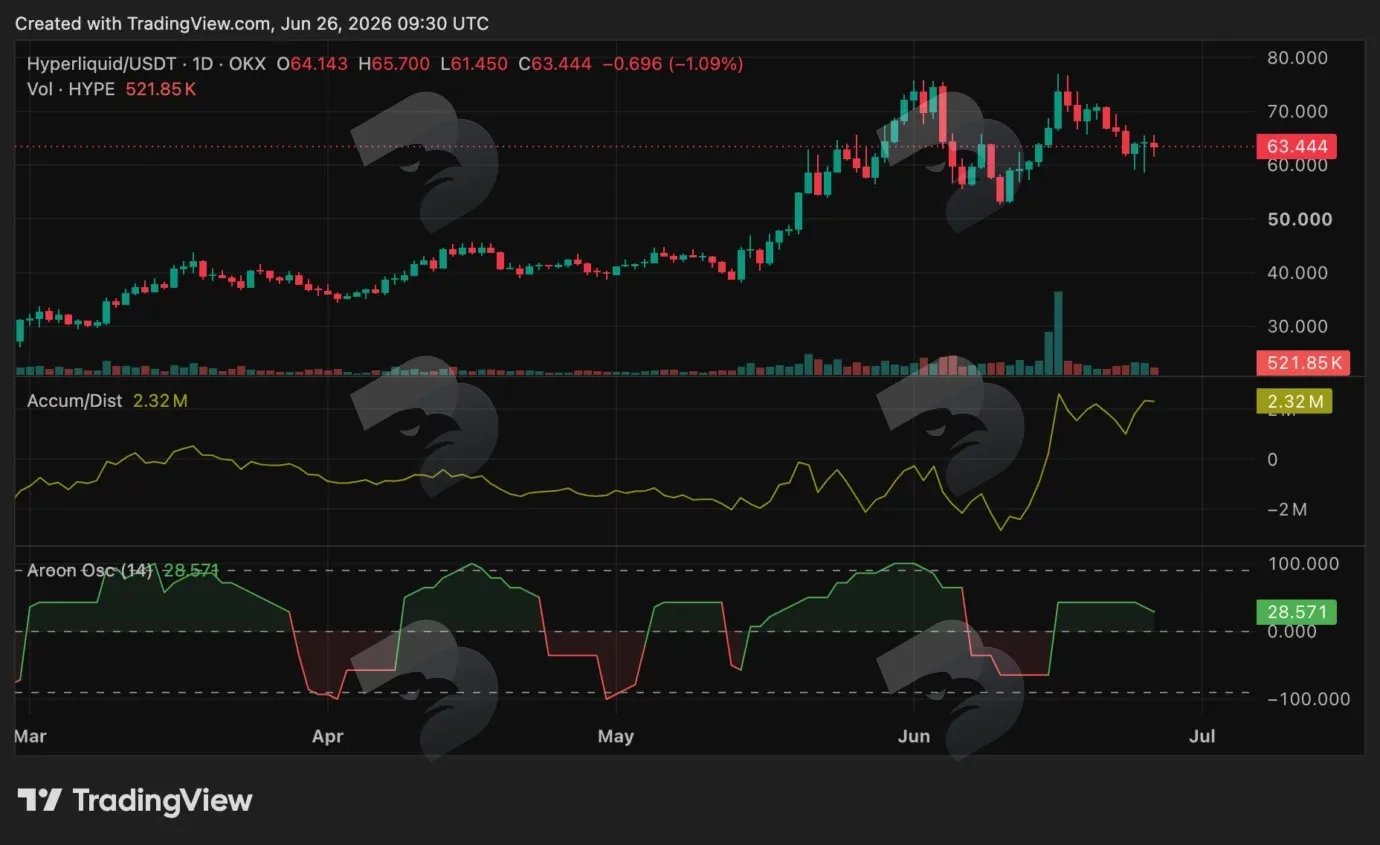1380x845 pixels.
Task: Click the high value H65.700
Action: (x=393, y=64)
